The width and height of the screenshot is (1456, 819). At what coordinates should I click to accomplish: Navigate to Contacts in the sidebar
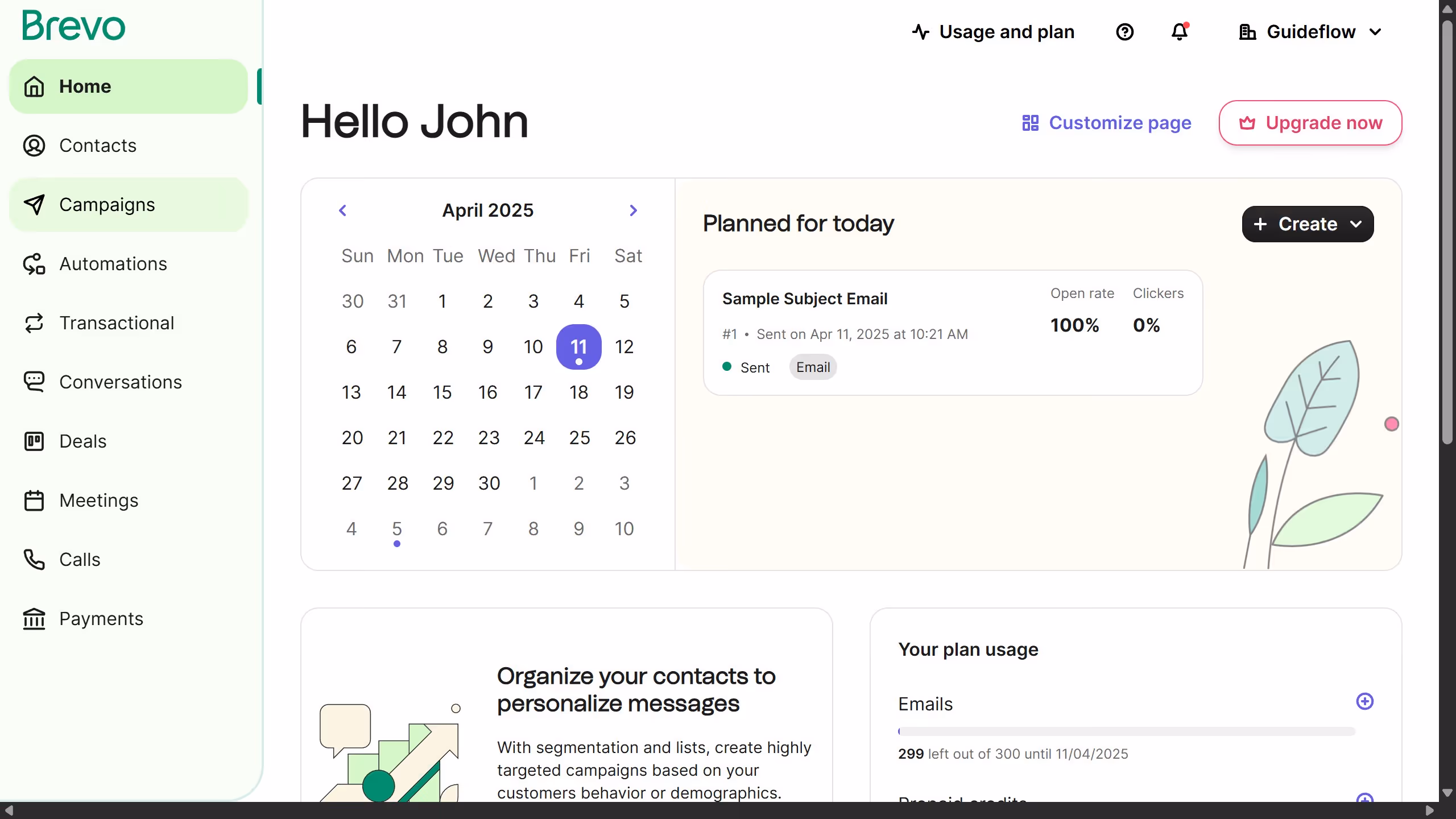[x=97, y=146]
